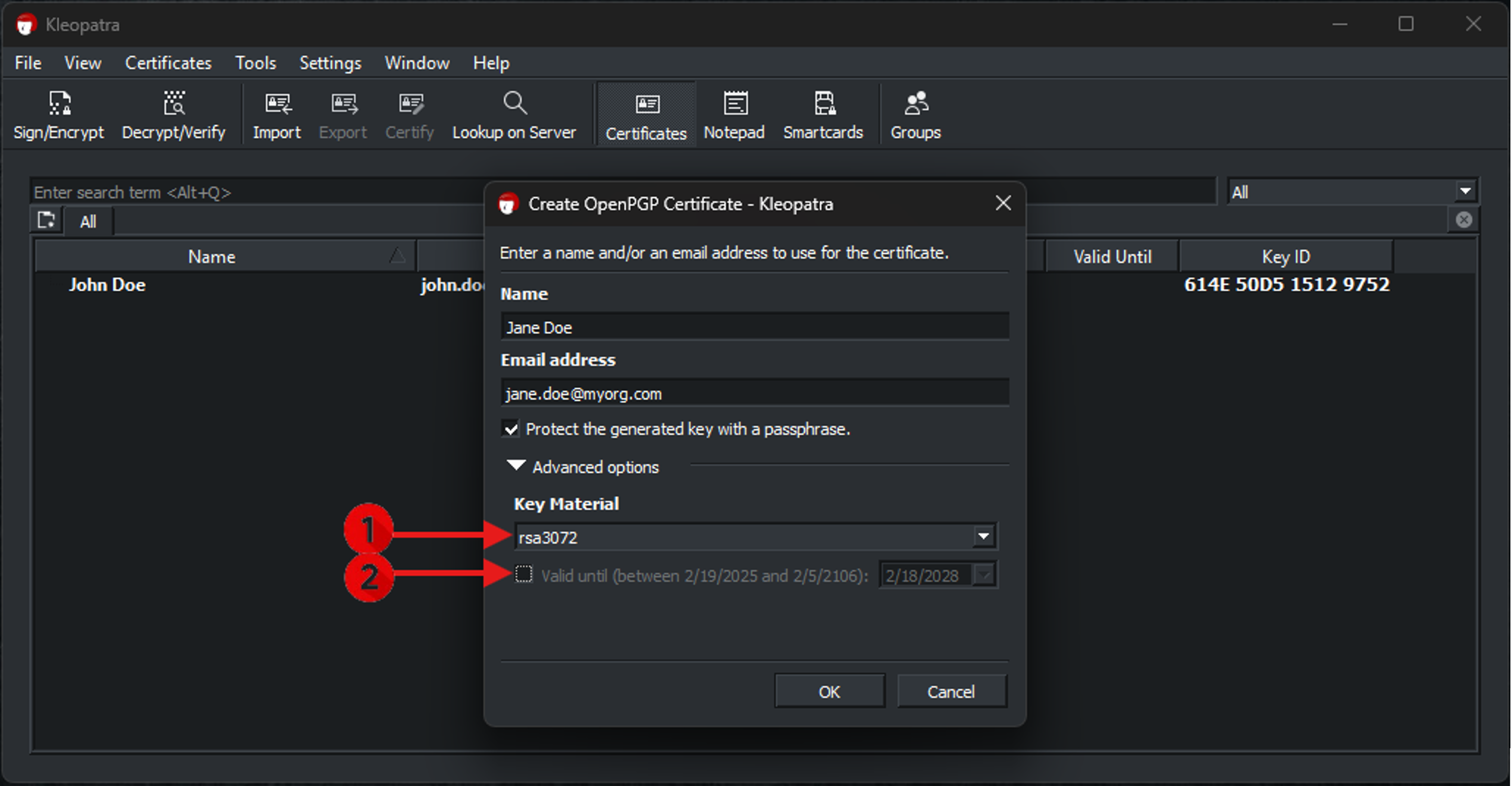Open the Help menu
The image size is (1512, 786).
click(x=491, y=63)
